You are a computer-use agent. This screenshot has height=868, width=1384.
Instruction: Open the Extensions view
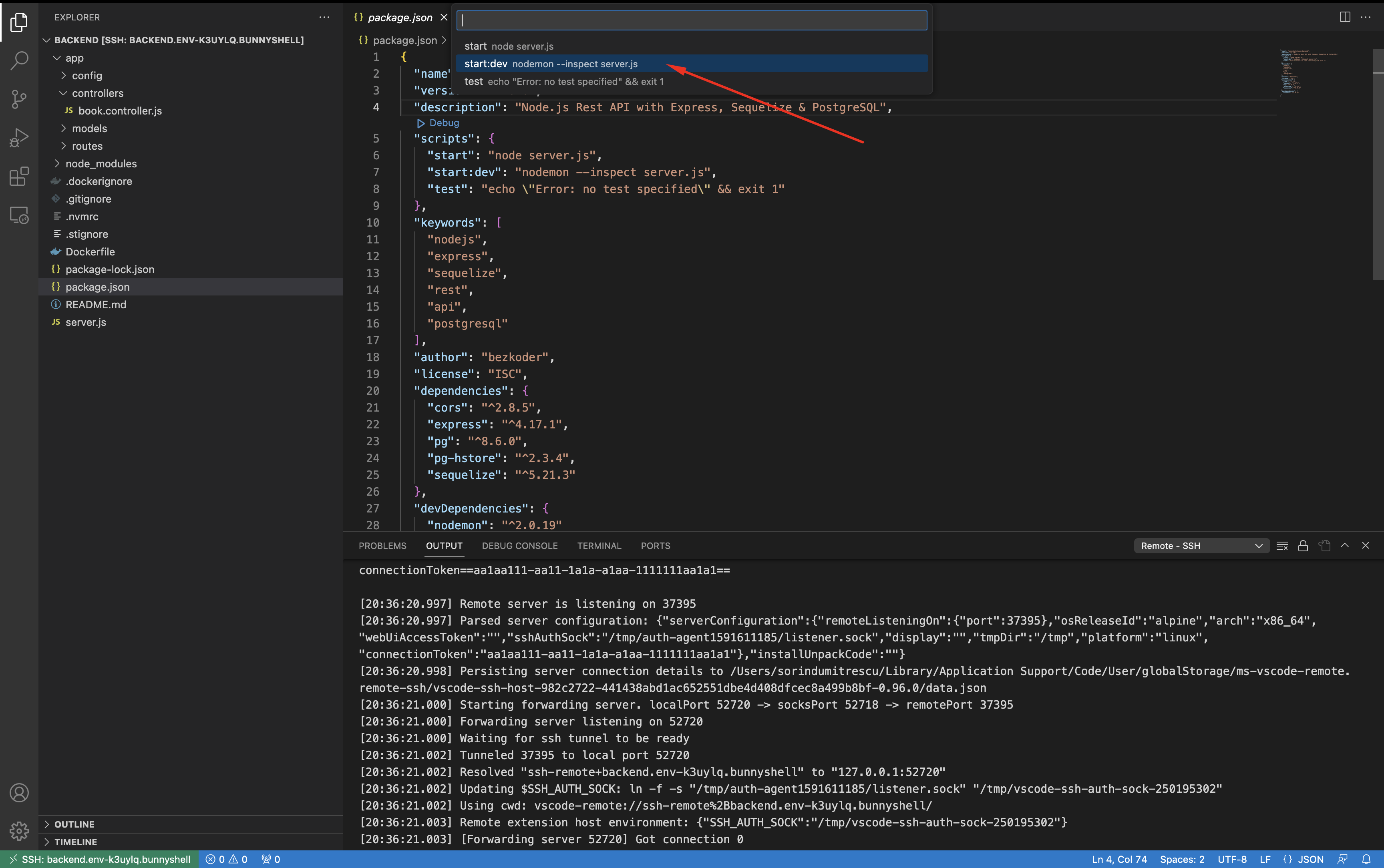pos(19,176)
